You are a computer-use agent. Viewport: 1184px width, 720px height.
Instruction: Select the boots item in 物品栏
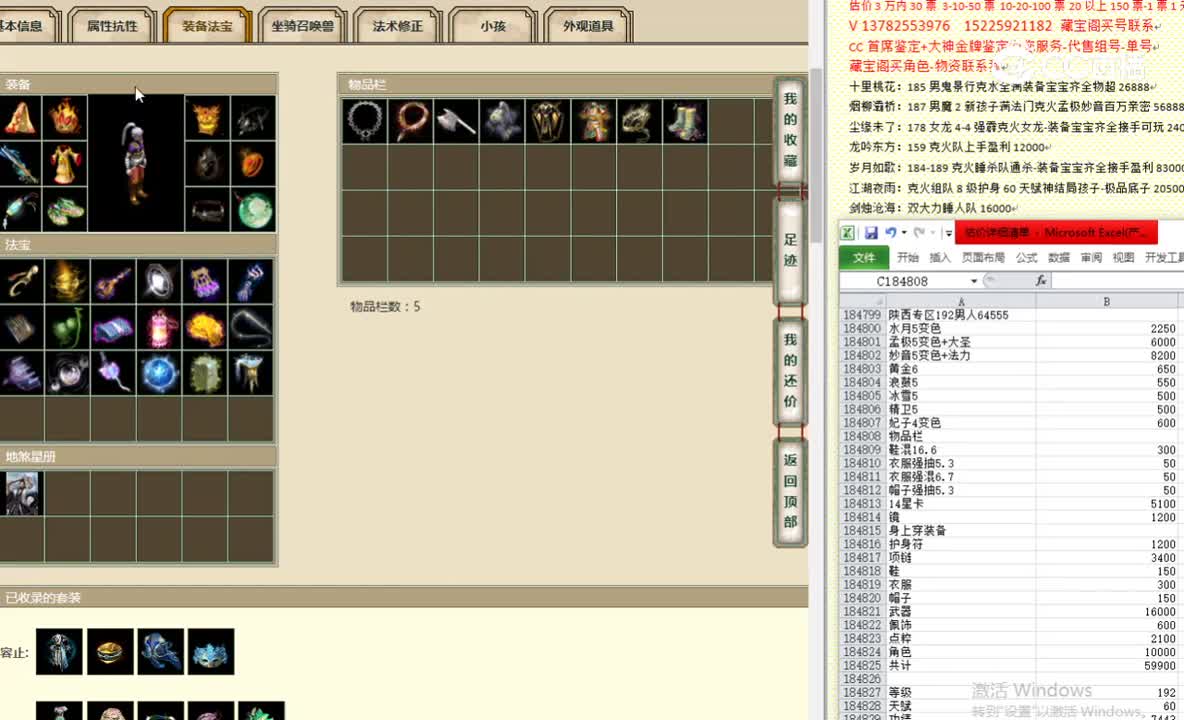click(686, 121)
